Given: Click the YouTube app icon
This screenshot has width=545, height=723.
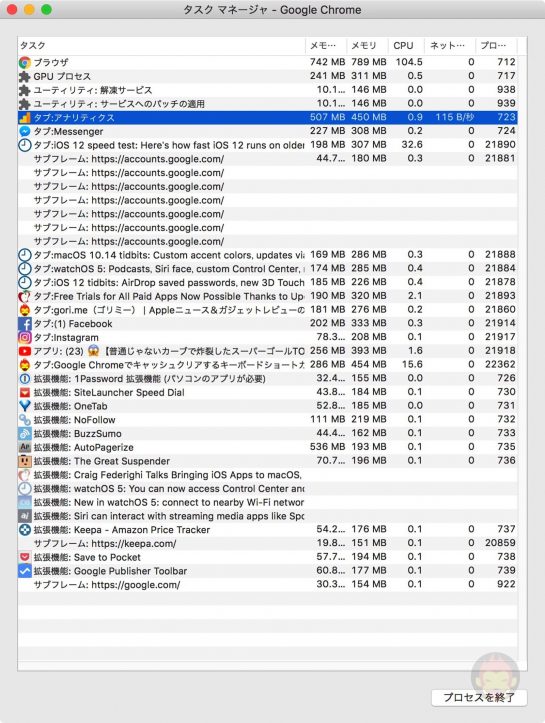Looking at the screenshot, I should pos(25,351).
